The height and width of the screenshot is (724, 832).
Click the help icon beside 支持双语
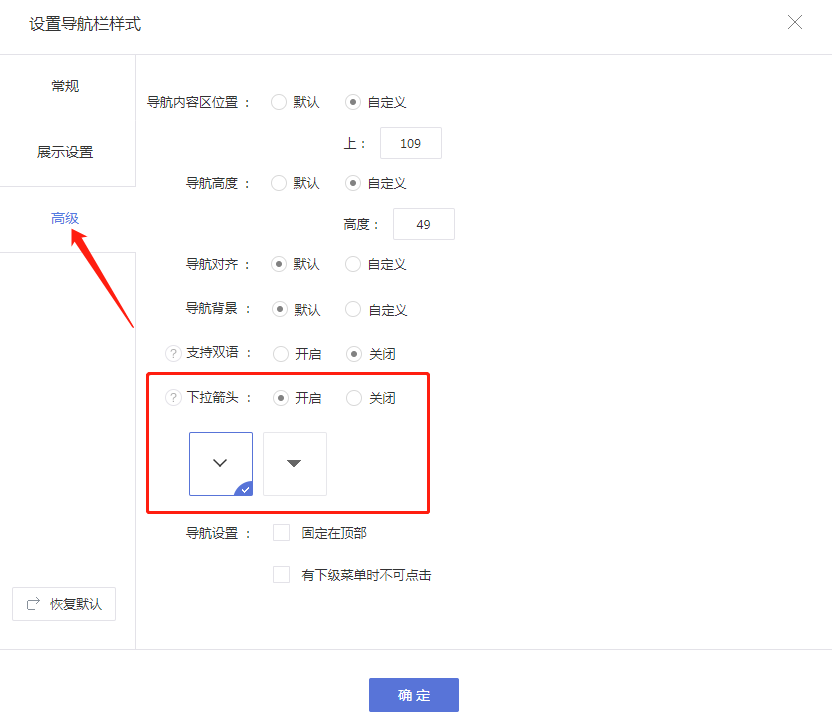pos(173,353)
